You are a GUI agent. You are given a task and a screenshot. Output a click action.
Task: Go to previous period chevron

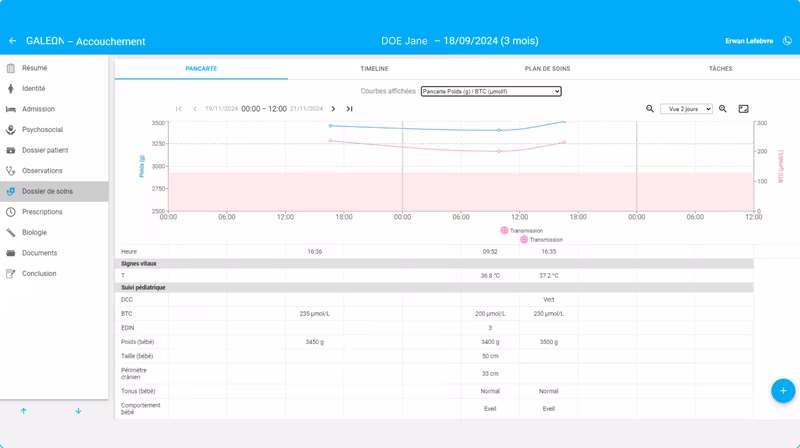coord(195,109)
